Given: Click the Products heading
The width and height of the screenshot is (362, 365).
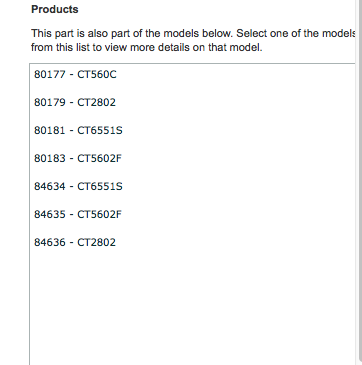Looking at the screenshot, I should (55, 9).
